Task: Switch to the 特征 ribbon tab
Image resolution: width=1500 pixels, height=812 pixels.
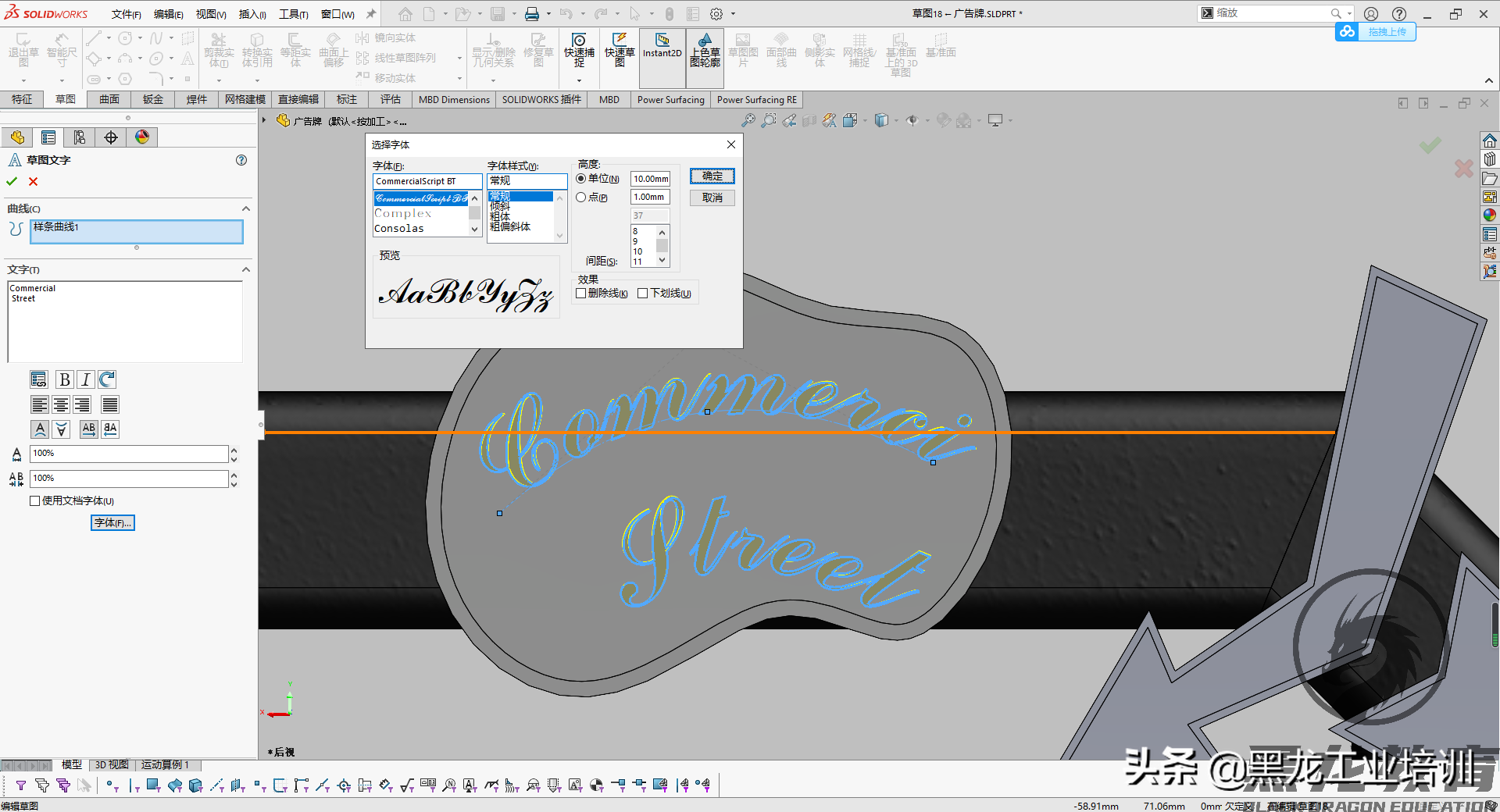Action: click(x=22, y=99)
